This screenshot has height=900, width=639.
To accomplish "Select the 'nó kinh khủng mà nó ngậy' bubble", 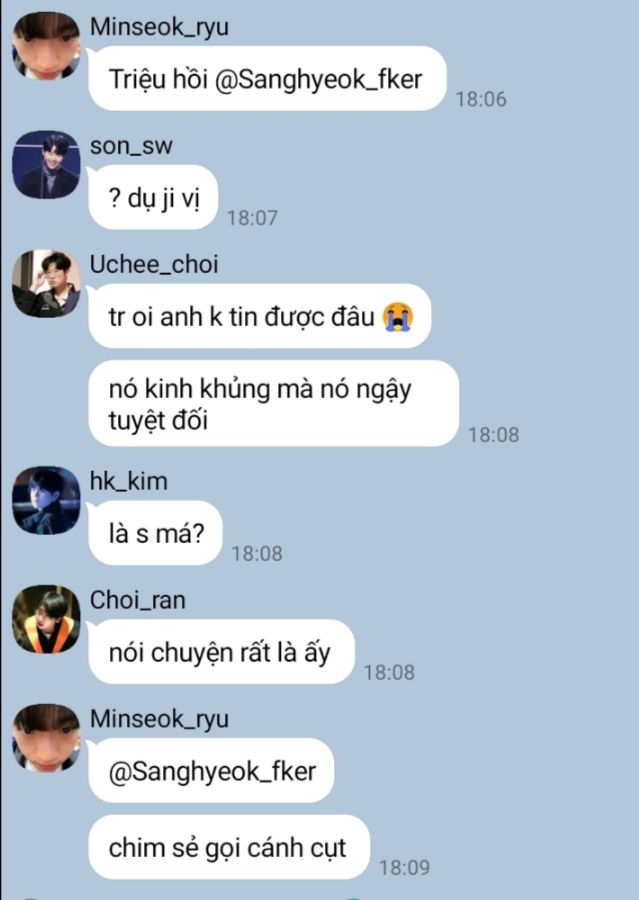I will click(x=274, y=404).
